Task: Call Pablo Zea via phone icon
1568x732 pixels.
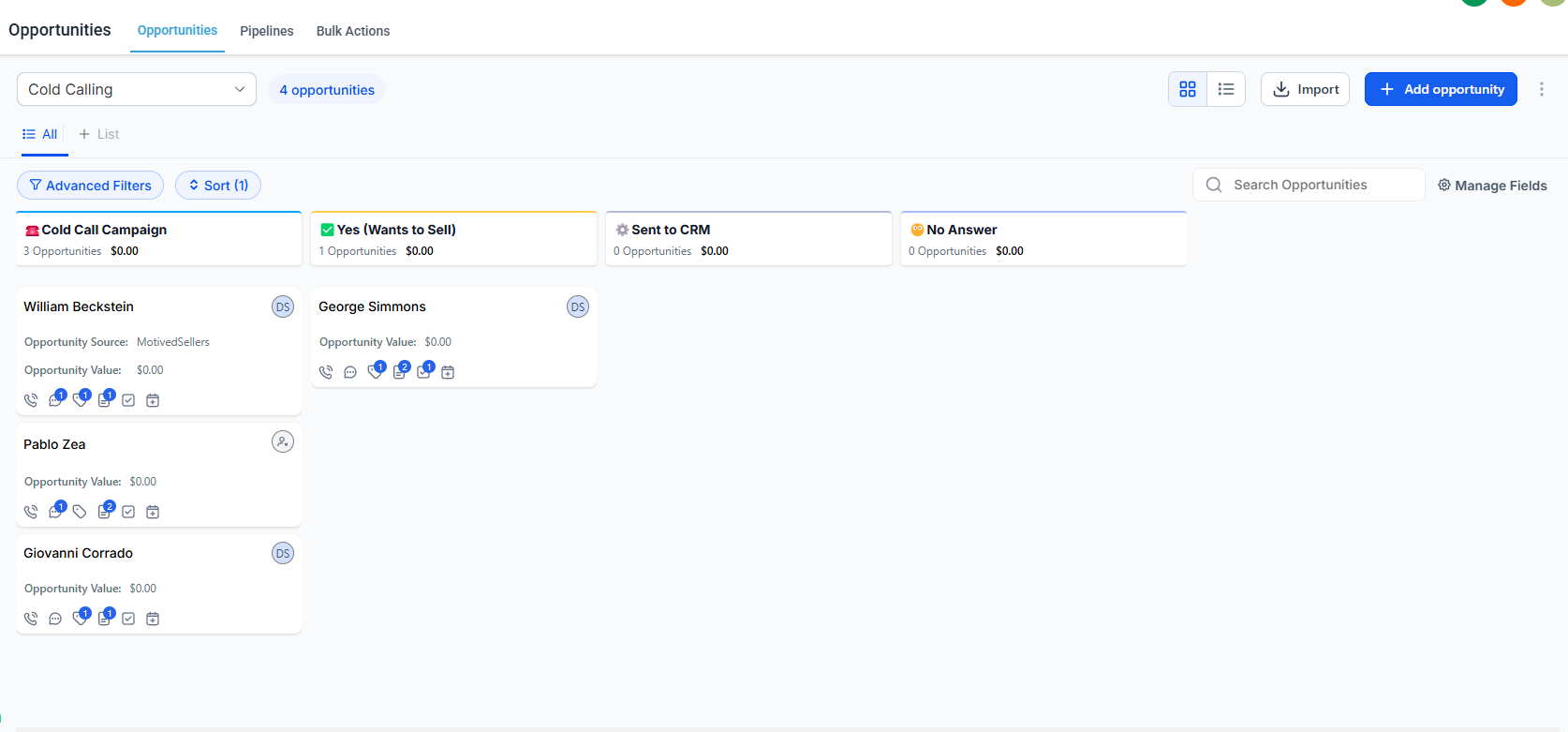Action: coord(31,512)
